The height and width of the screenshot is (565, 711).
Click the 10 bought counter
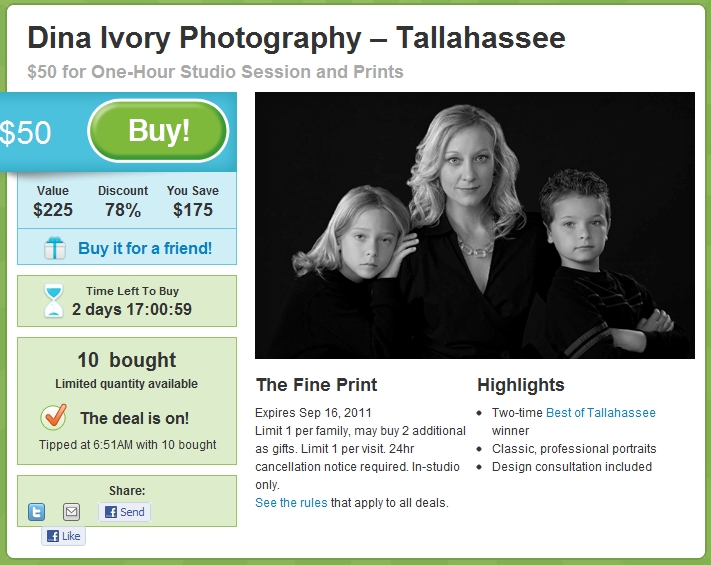click(x=127, y=360)
